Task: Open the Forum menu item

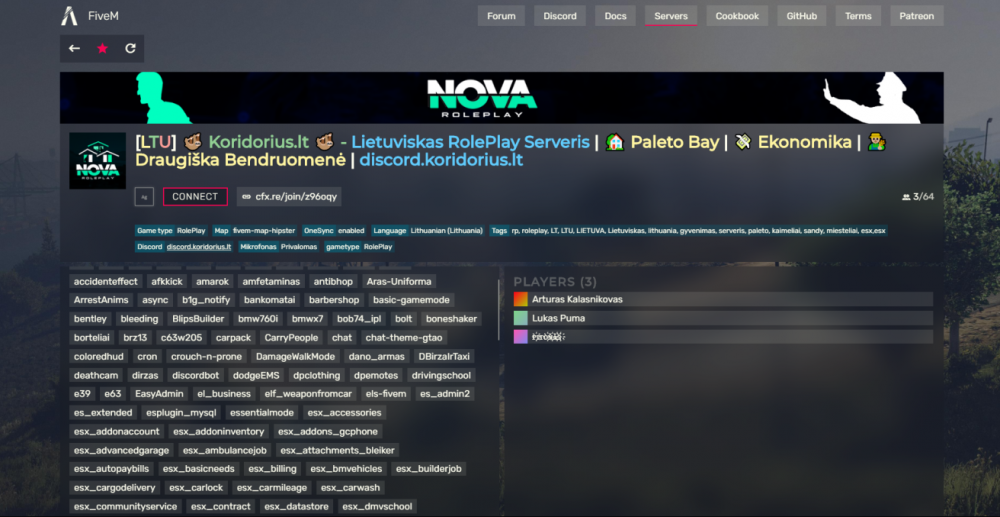Action: coord(501,16)
